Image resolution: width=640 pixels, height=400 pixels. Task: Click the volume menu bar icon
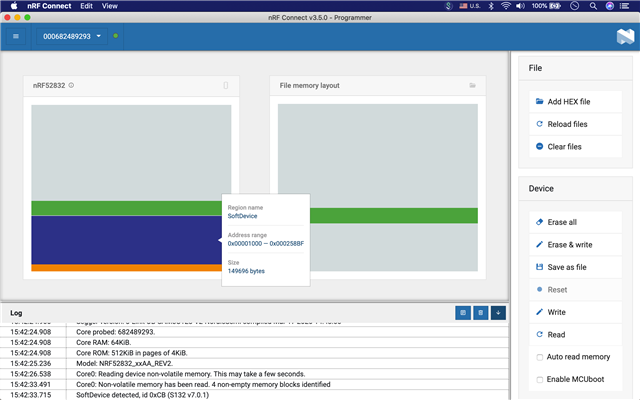click(520, 6)
